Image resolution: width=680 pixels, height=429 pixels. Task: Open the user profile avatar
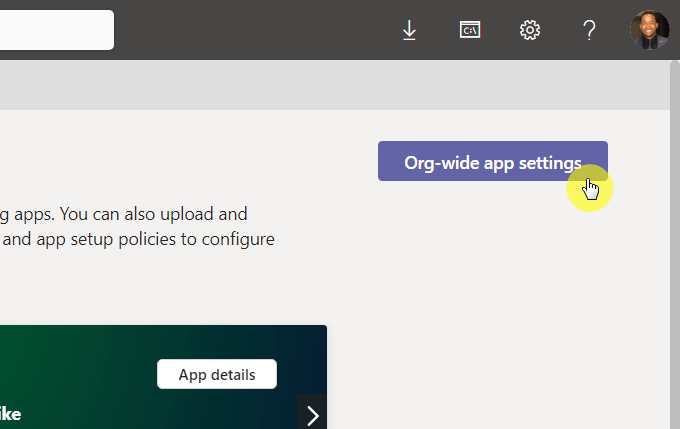click(649, 30)
